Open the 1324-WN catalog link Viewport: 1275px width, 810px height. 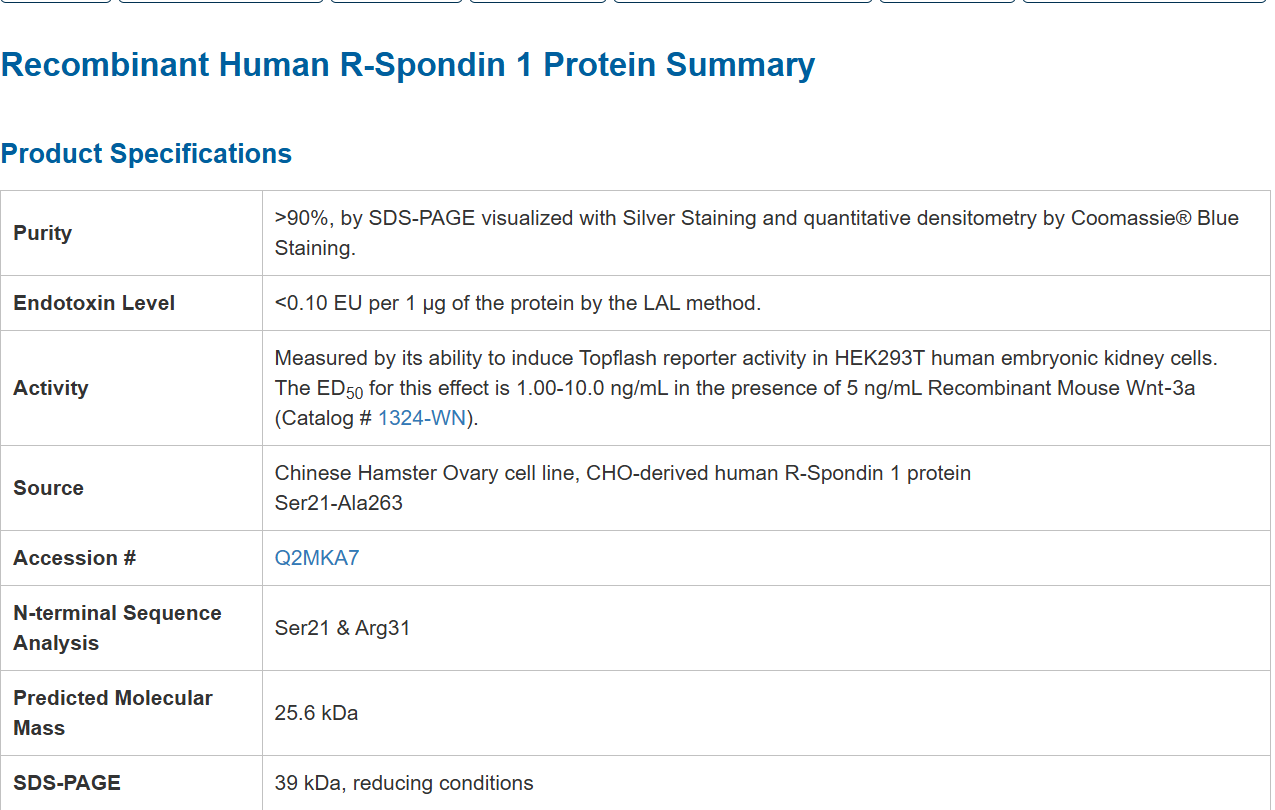(421, 418)
